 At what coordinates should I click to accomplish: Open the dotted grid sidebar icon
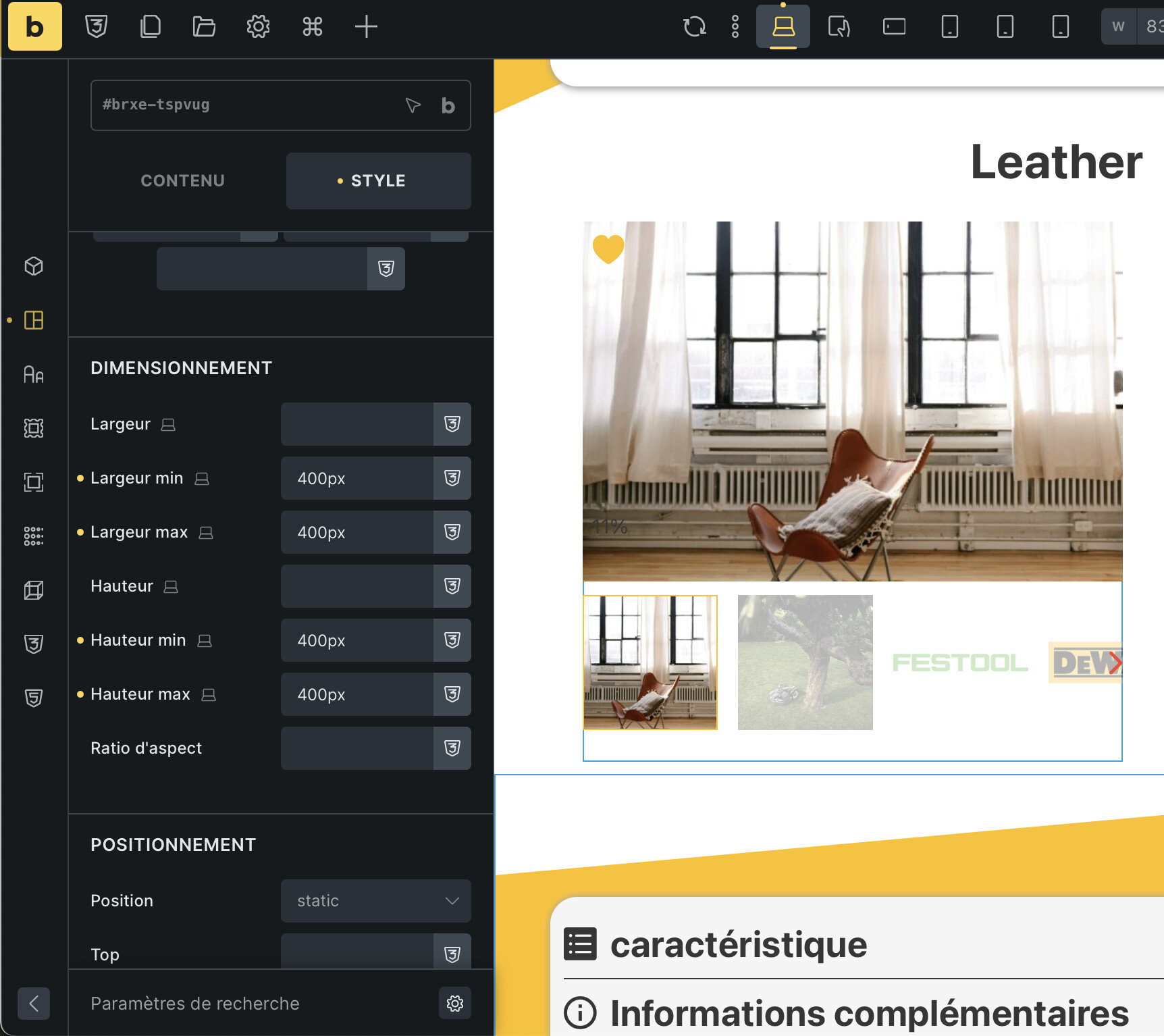tap(34, 536)
